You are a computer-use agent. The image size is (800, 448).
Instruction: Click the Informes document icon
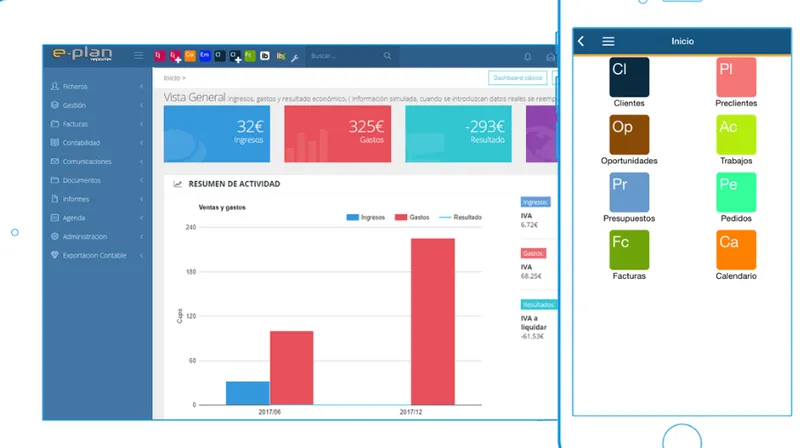pyautogui.click(x=55, y=198)
